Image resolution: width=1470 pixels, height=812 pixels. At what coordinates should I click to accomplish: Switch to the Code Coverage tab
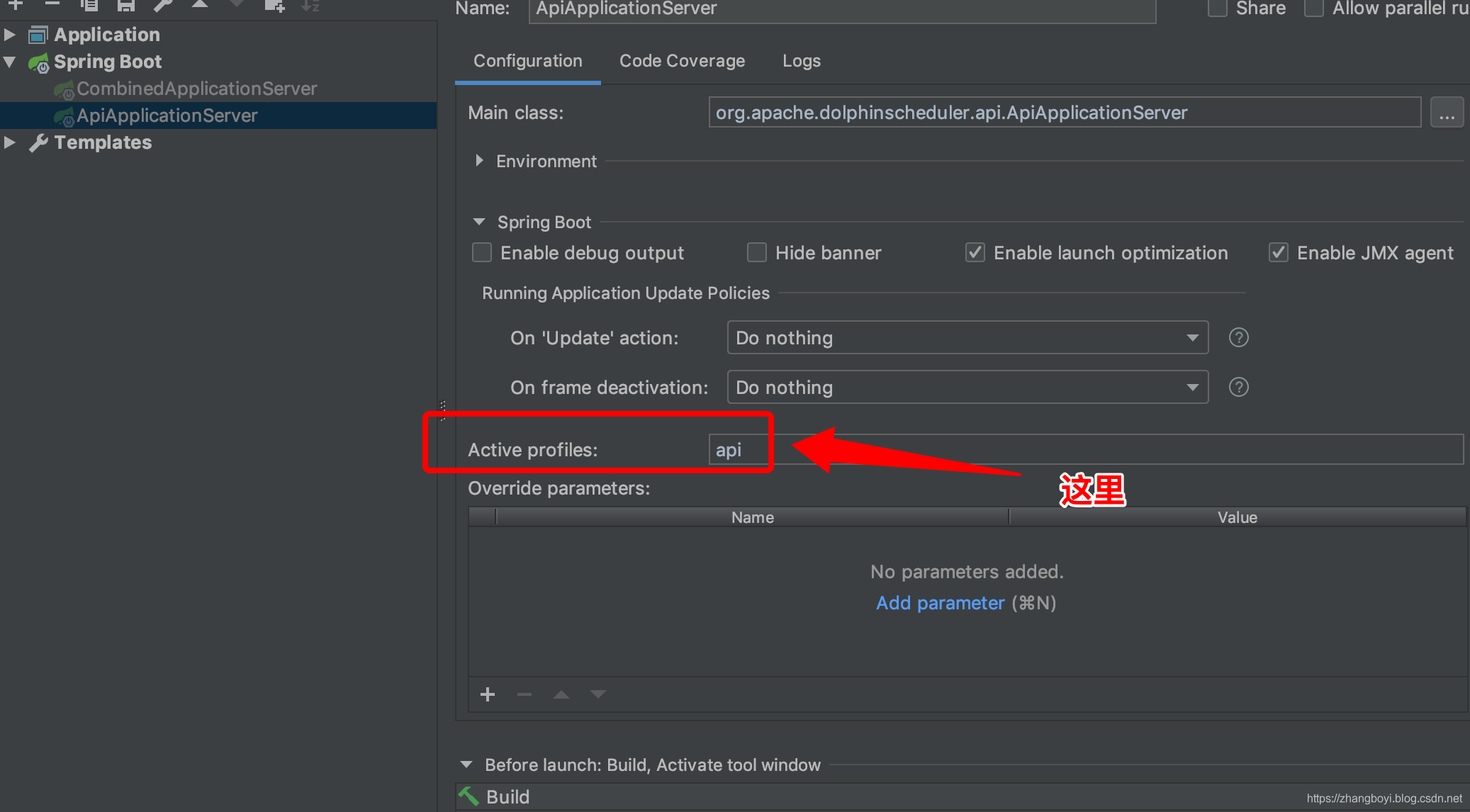(682, 61)
